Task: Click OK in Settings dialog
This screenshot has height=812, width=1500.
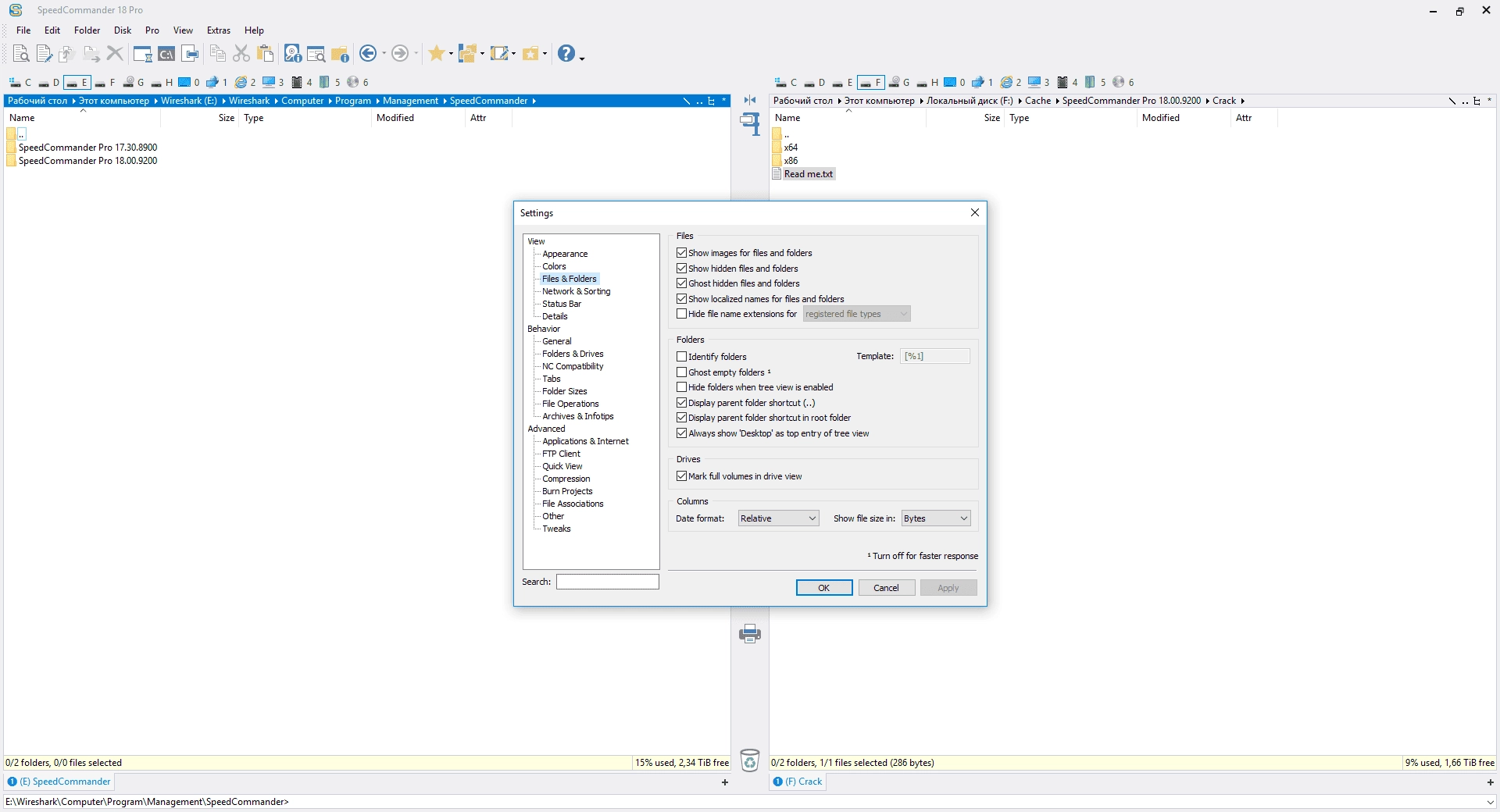Action: click(x=824, y=588)
